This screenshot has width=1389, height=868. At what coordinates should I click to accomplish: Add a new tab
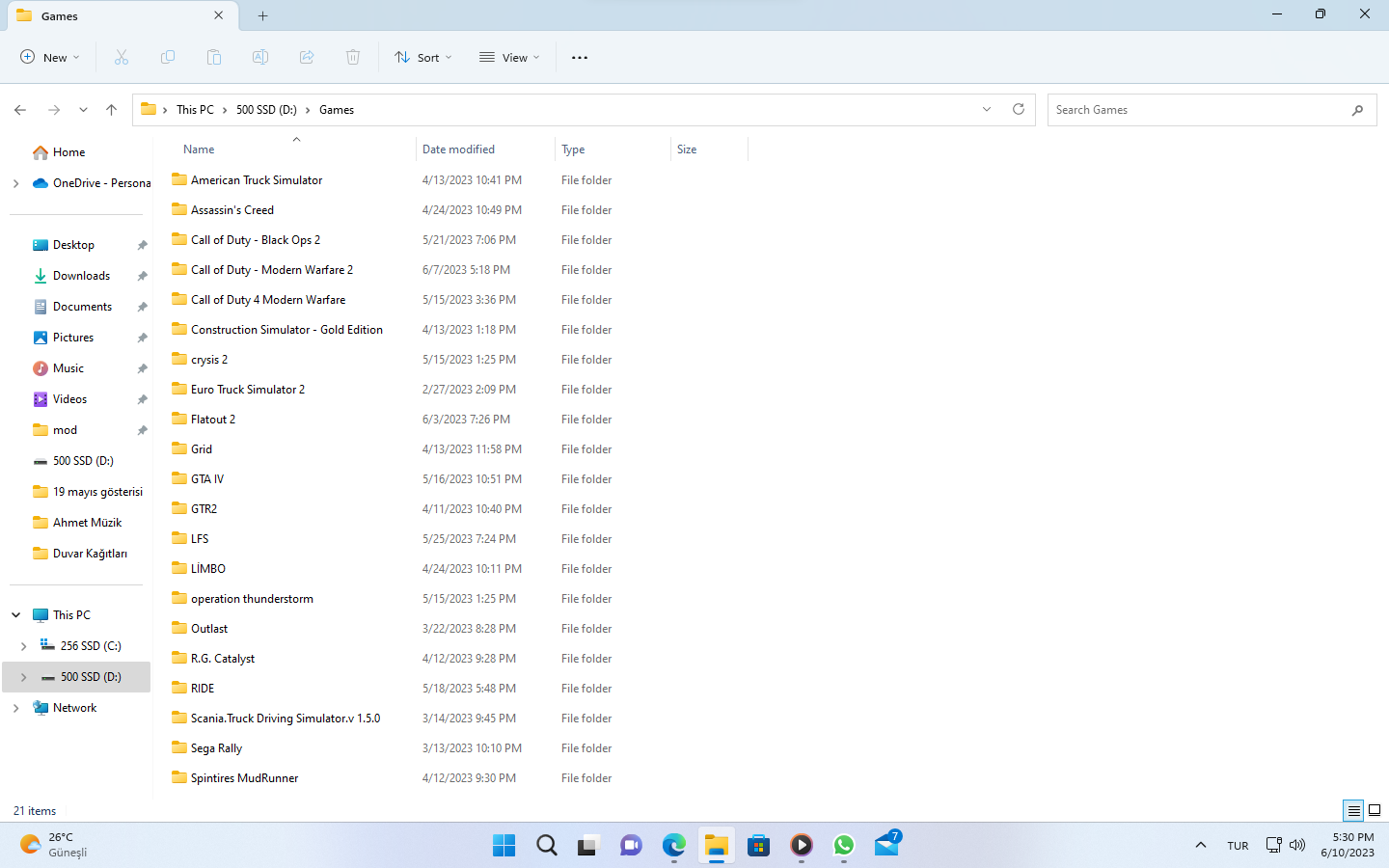[x=263, y=15]
